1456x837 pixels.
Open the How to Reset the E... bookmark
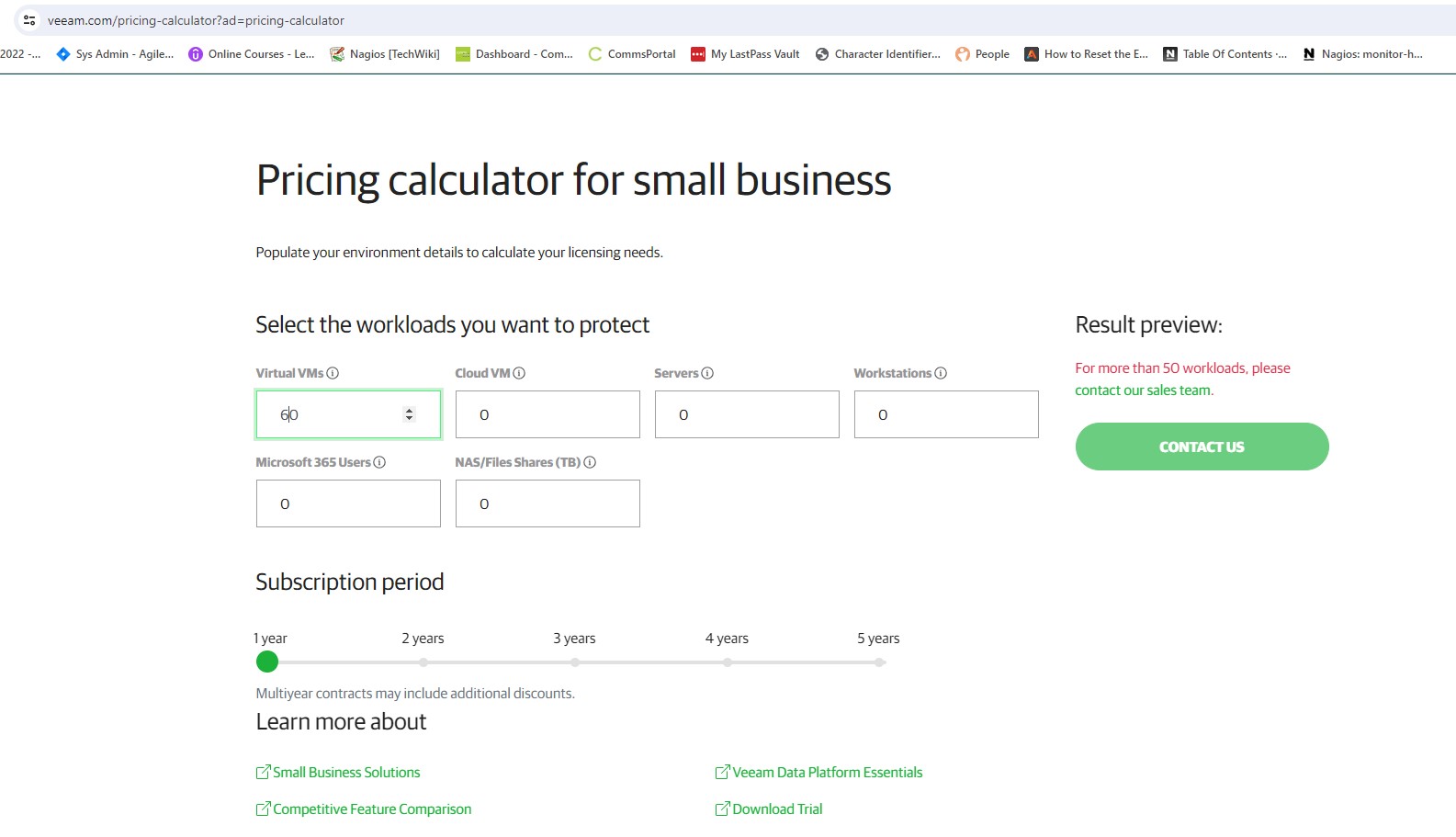[1087, 54]
